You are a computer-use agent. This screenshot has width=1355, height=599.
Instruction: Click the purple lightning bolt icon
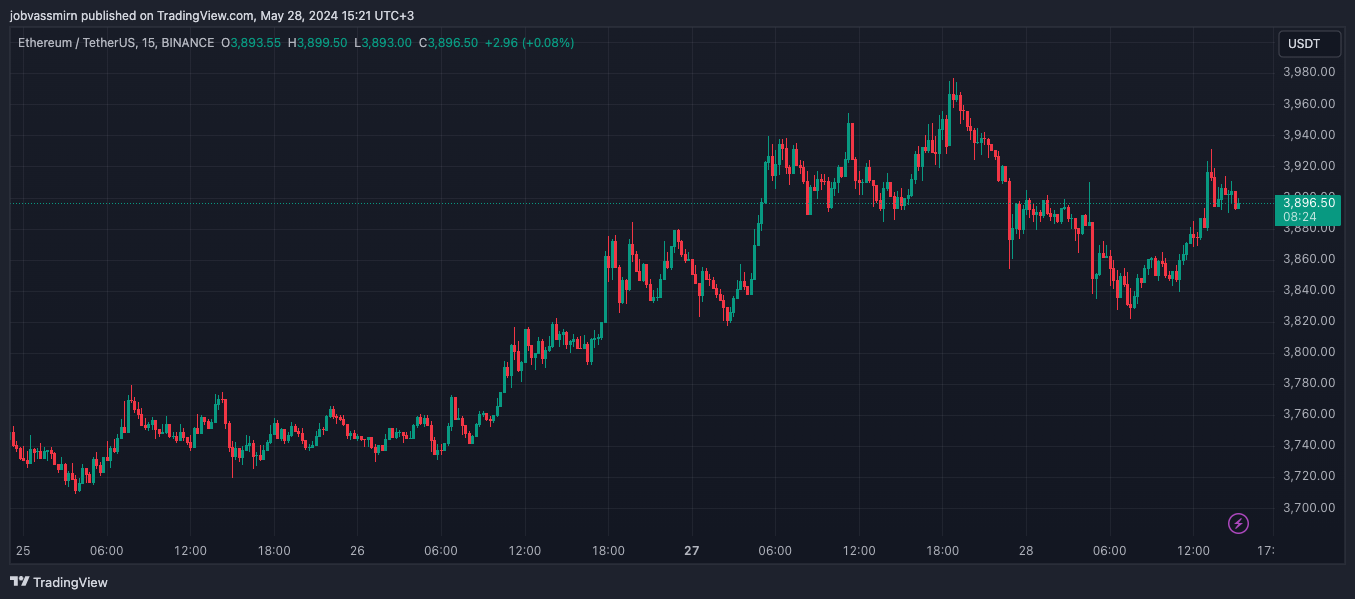1238,523
